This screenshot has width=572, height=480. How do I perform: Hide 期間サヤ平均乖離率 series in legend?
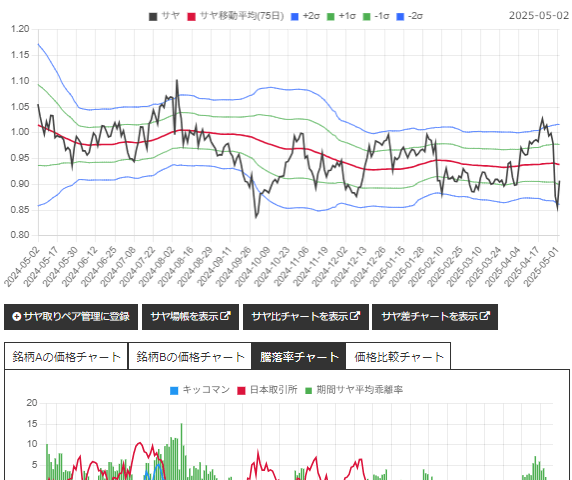pos(354,390)
